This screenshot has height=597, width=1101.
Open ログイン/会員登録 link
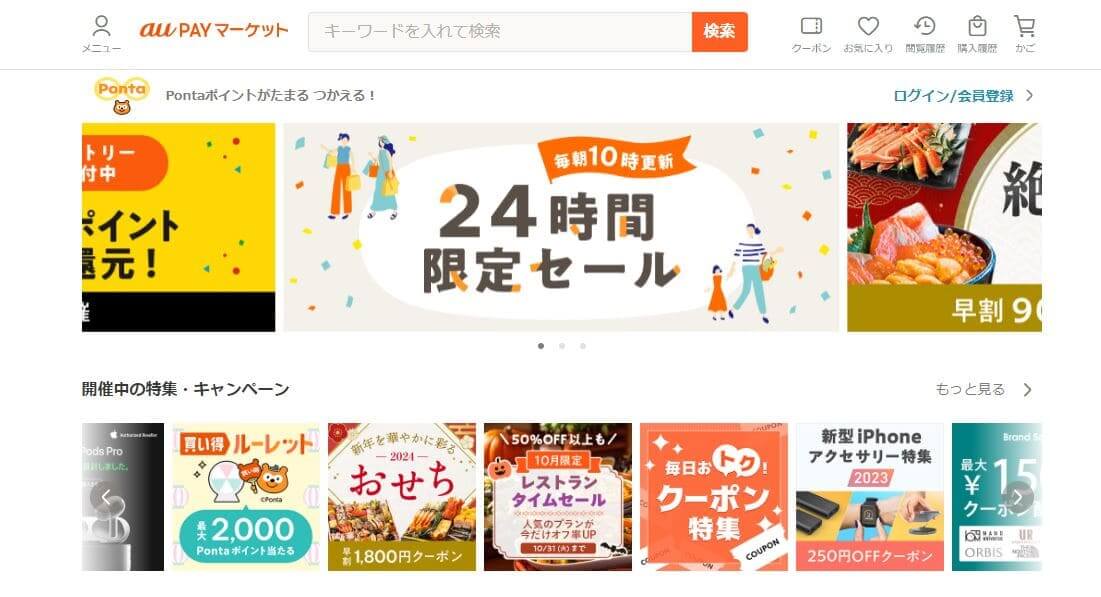point(953,96)
